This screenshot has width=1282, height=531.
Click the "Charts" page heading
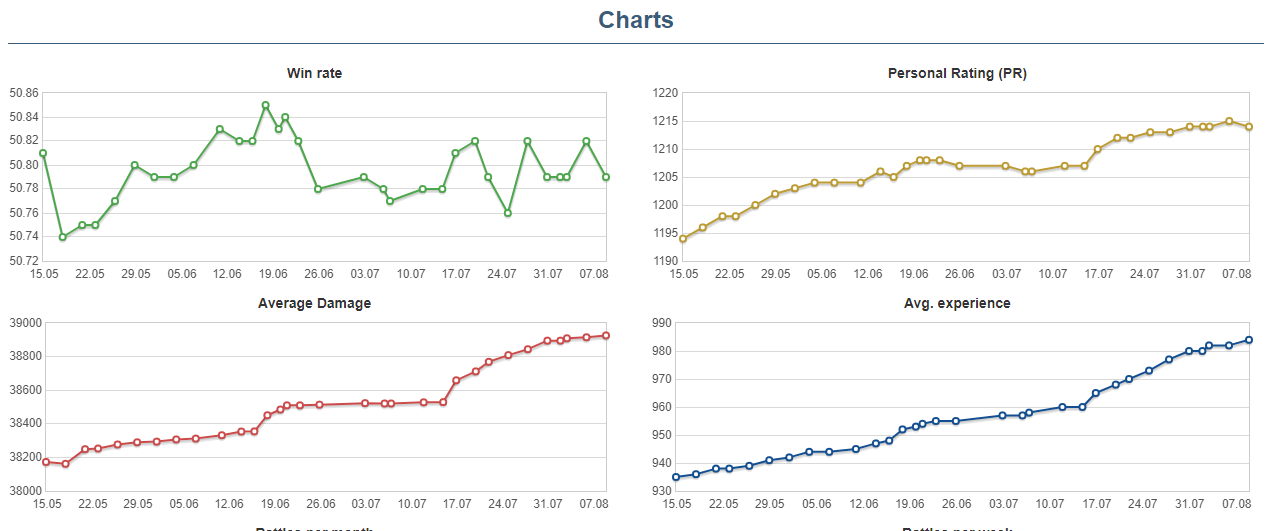click(635, 20)
